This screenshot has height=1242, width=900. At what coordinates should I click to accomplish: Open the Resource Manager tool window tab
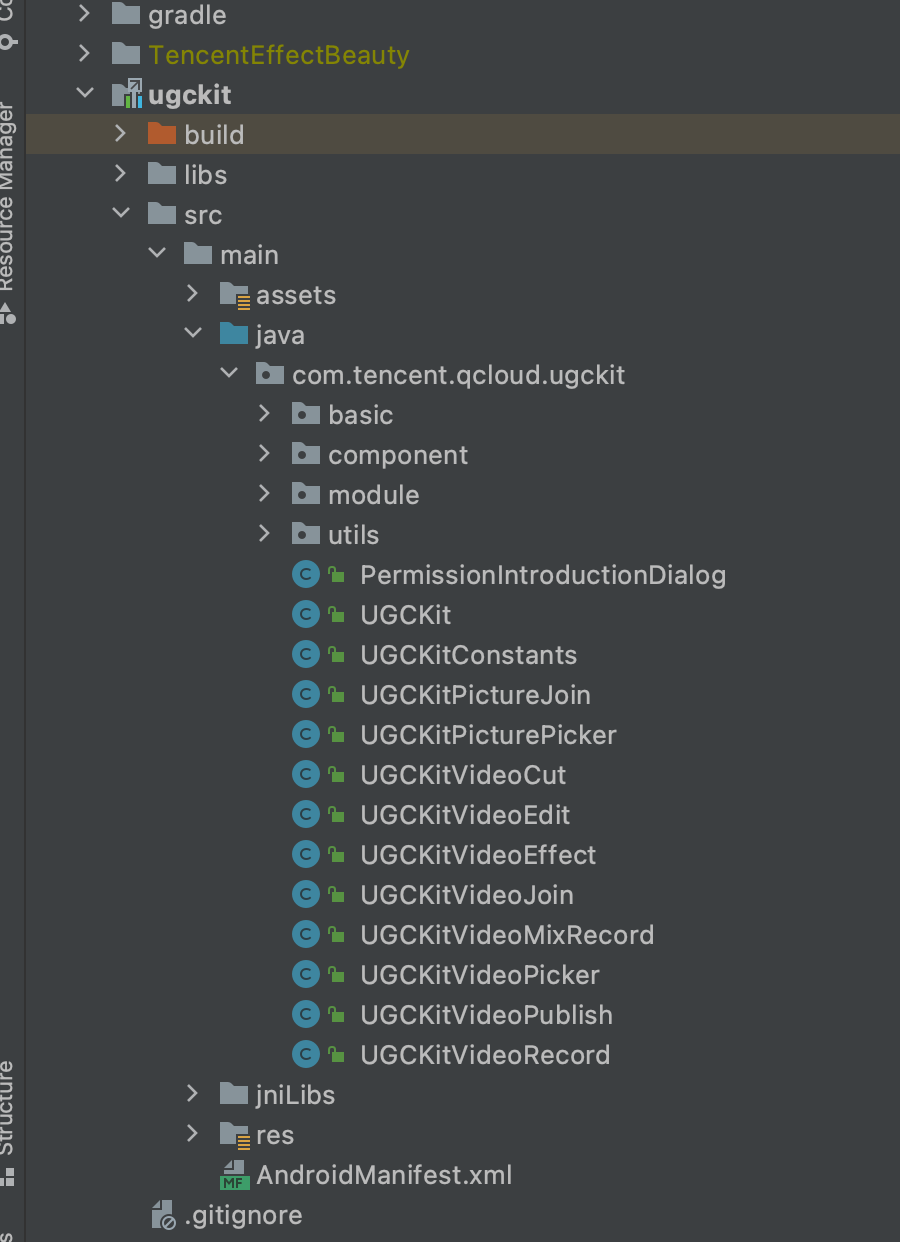pos(8,195)
